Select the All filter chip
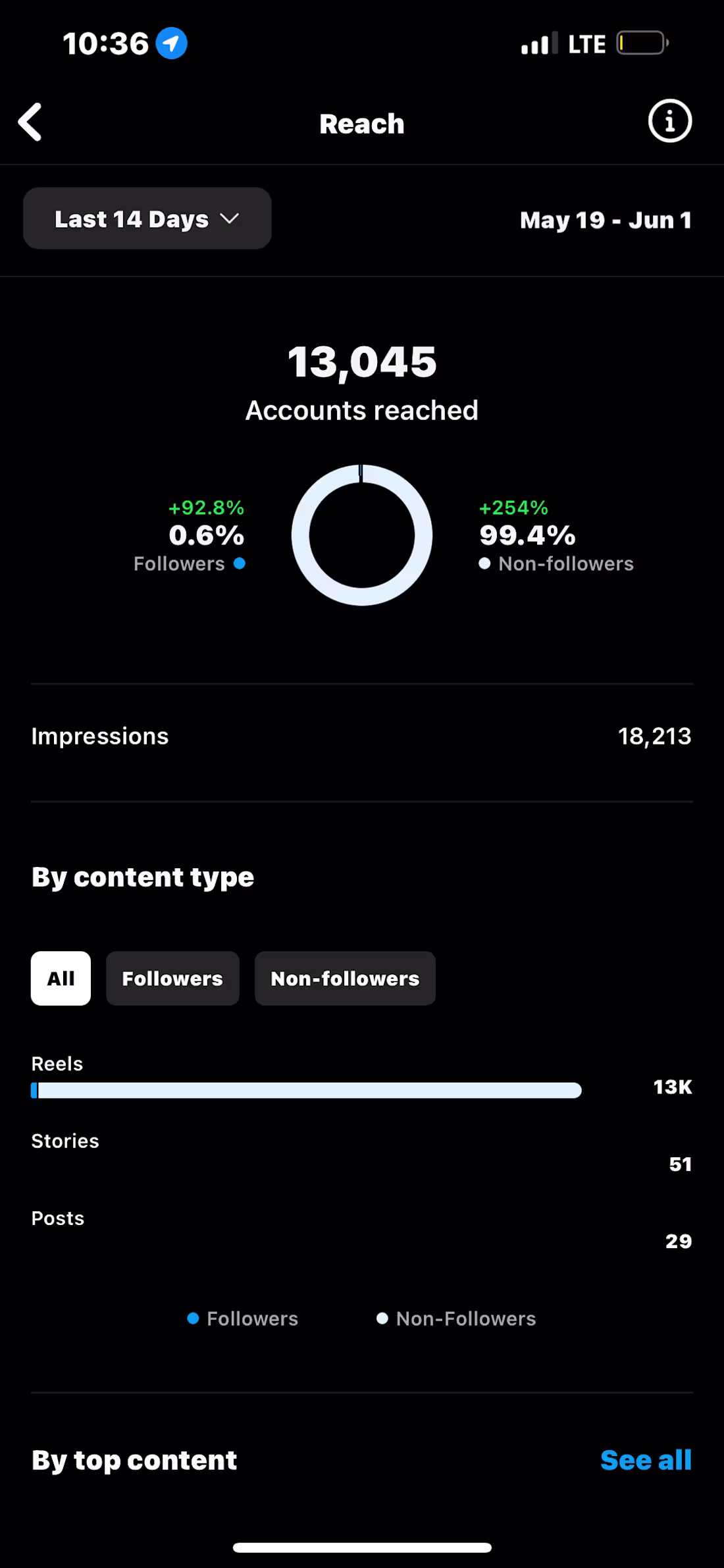This screenshot has height=1568, width=724. coord(61,978)
